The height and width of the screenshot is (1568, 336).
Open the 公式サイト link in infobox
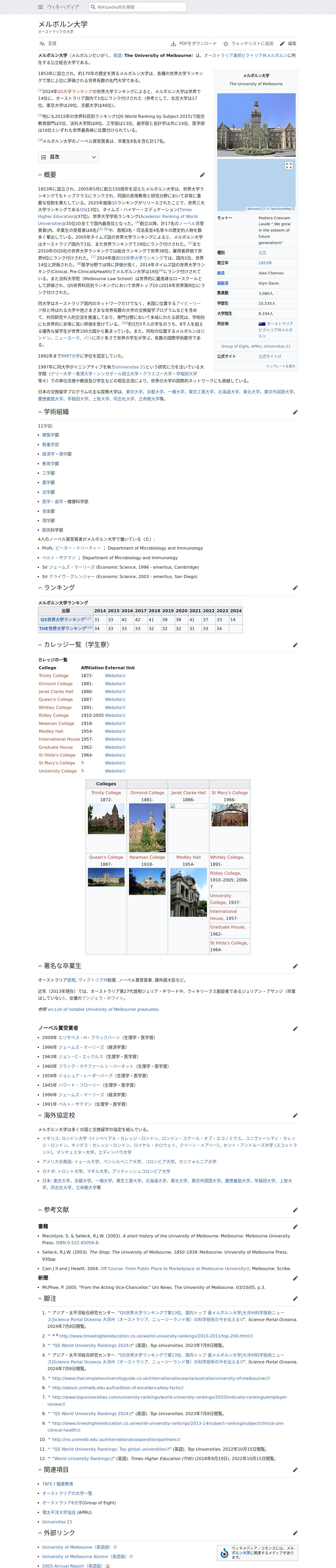(x=270, y=357)
